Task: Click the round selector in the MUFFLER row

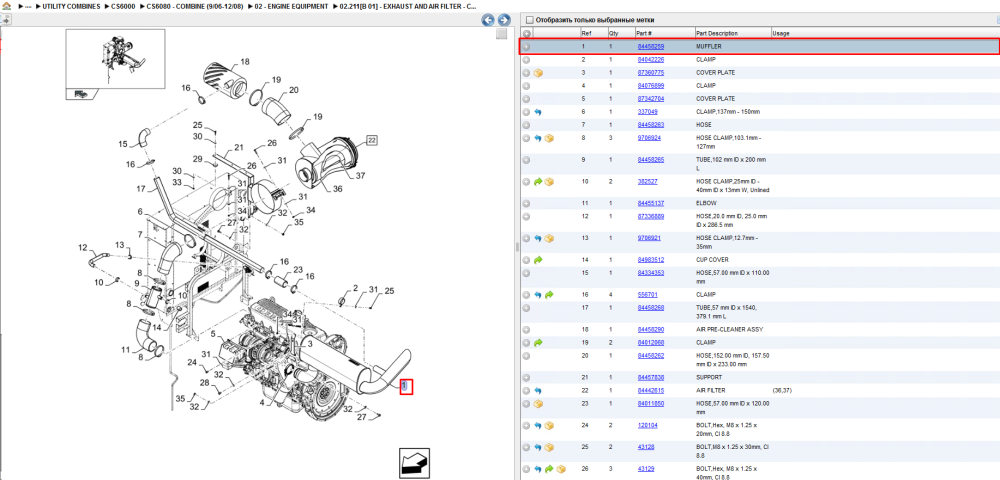Action: (x=526, y=47)
